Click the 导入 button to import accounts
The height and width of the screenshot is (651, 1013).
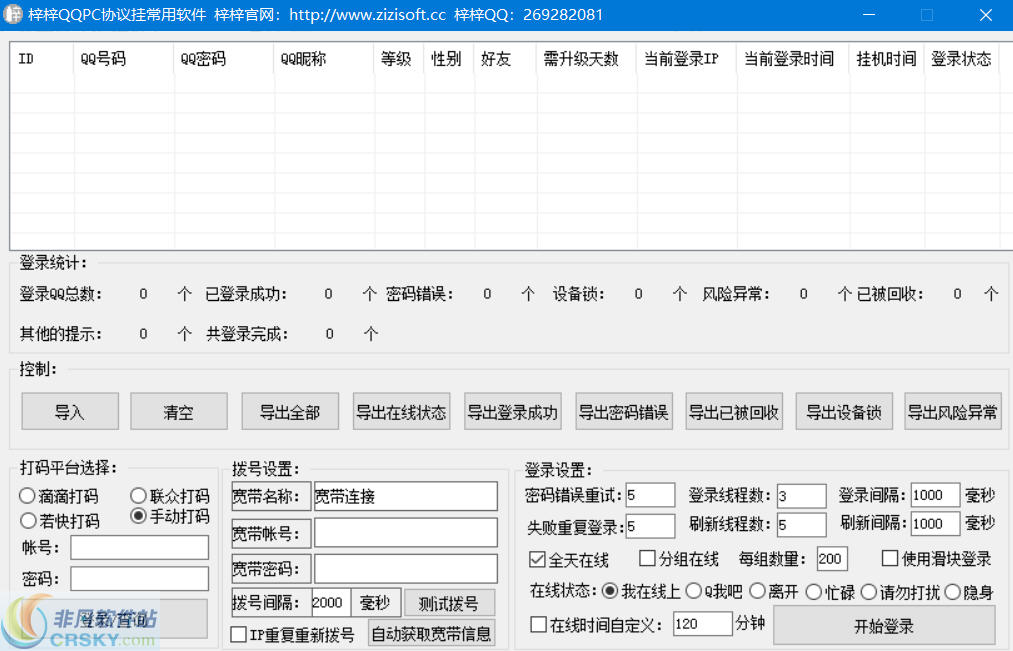(69, 410)
